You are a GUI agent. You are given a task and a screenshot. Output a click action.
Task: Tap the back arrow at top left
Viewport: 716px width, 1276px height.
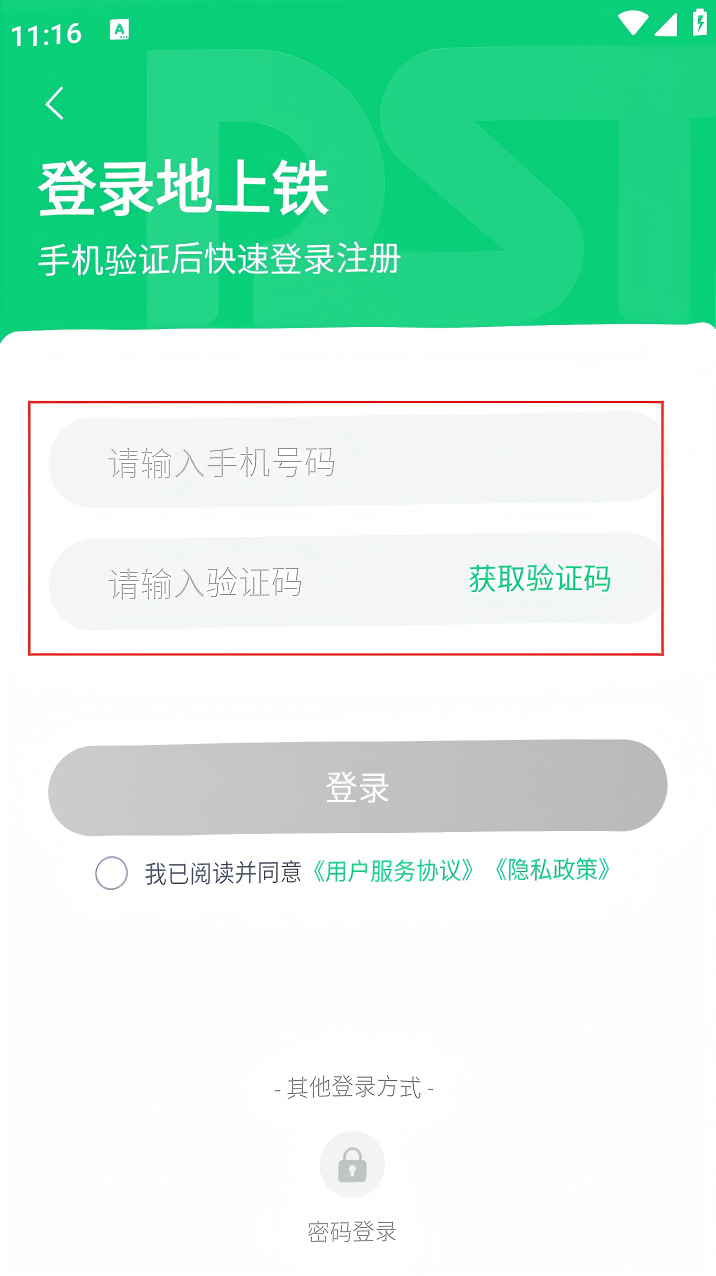55,103
